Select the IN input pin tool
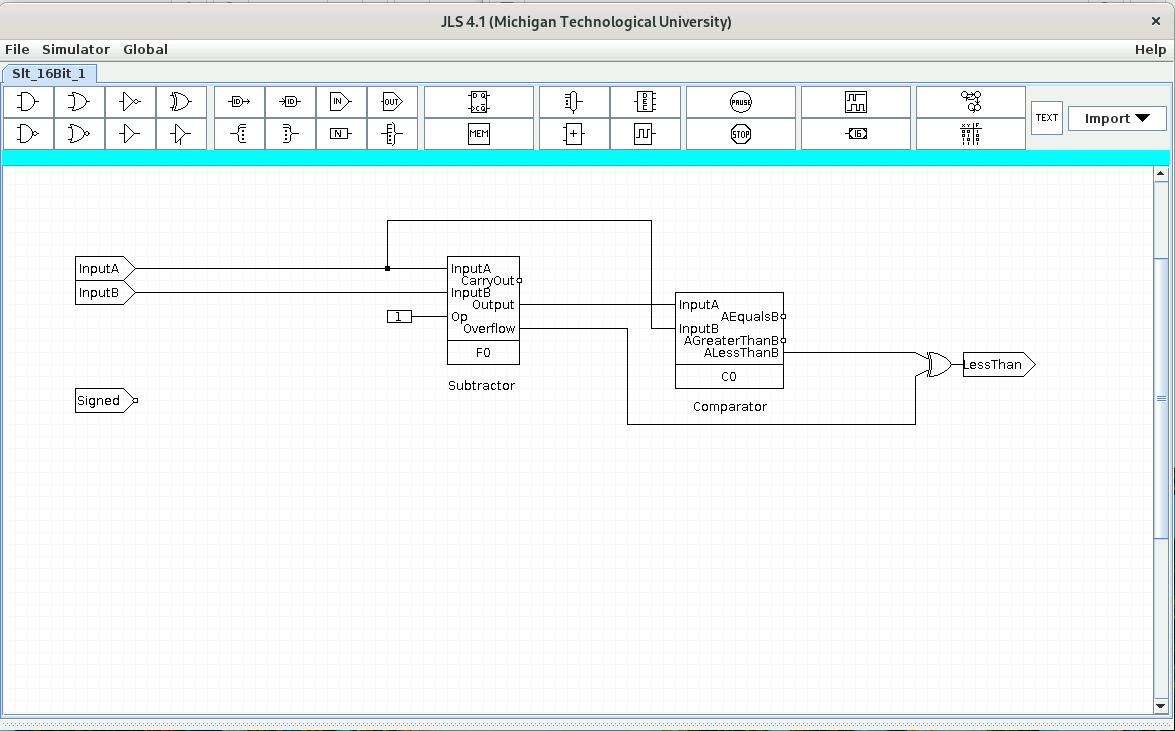Viewport: 1175px width, 731px height. (340, 101)
